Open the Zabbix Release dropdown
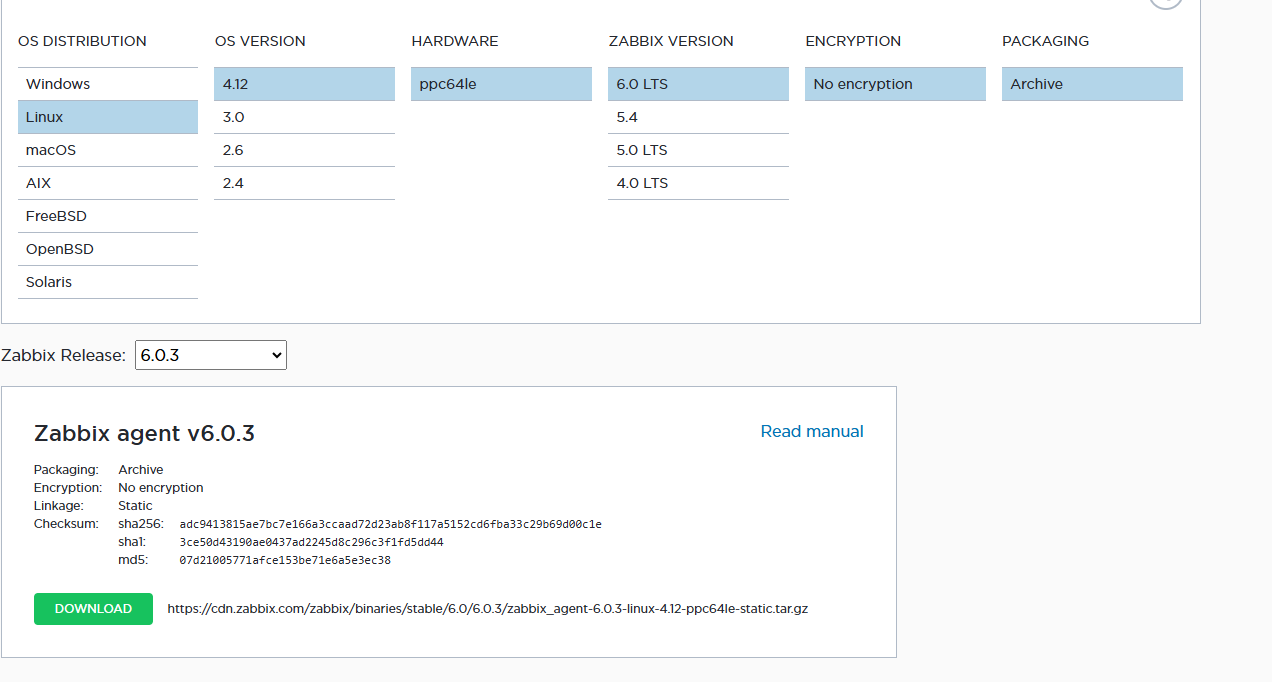1272x682 pixels. 211,355
